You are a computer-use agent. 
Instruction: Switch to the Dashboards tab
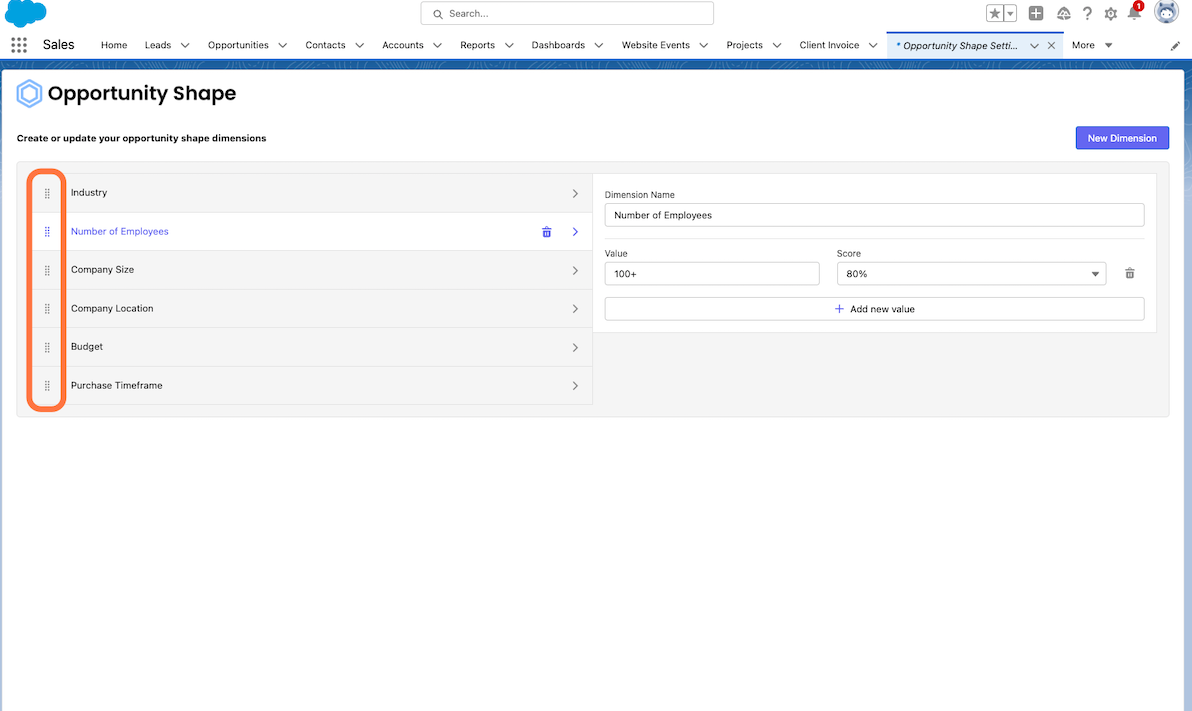point(558,45)
